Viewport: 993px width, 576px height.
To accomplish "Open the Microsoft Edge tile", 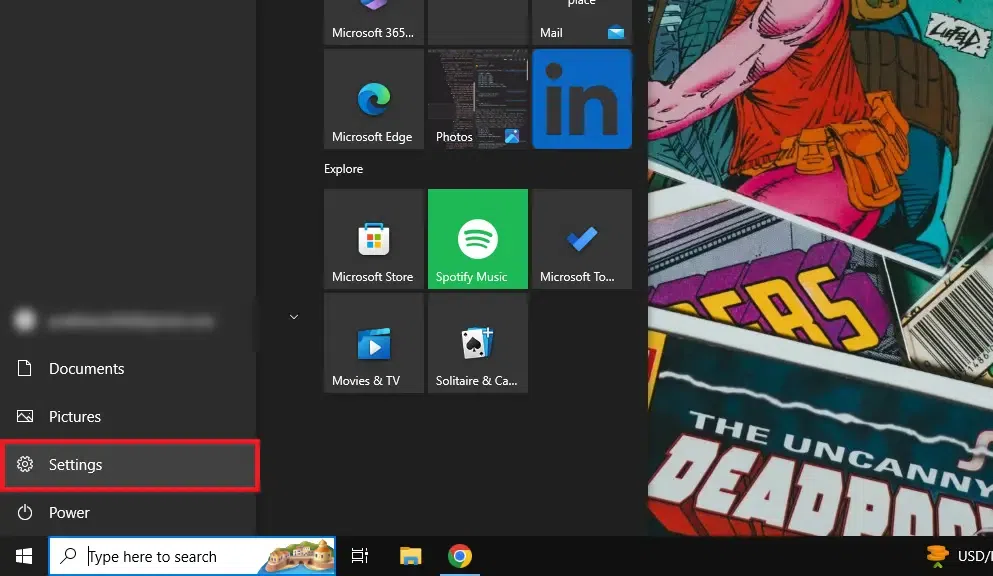I will tap(374, 99).
